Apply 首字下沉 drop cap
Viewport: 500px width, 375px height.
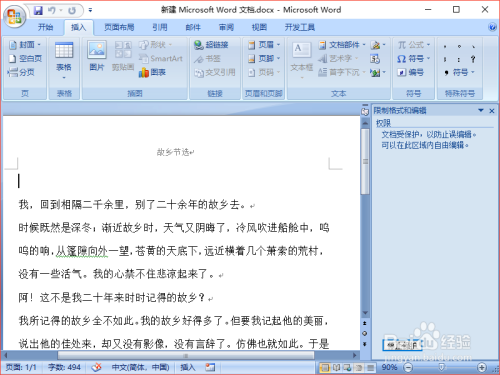coord(342,72)
